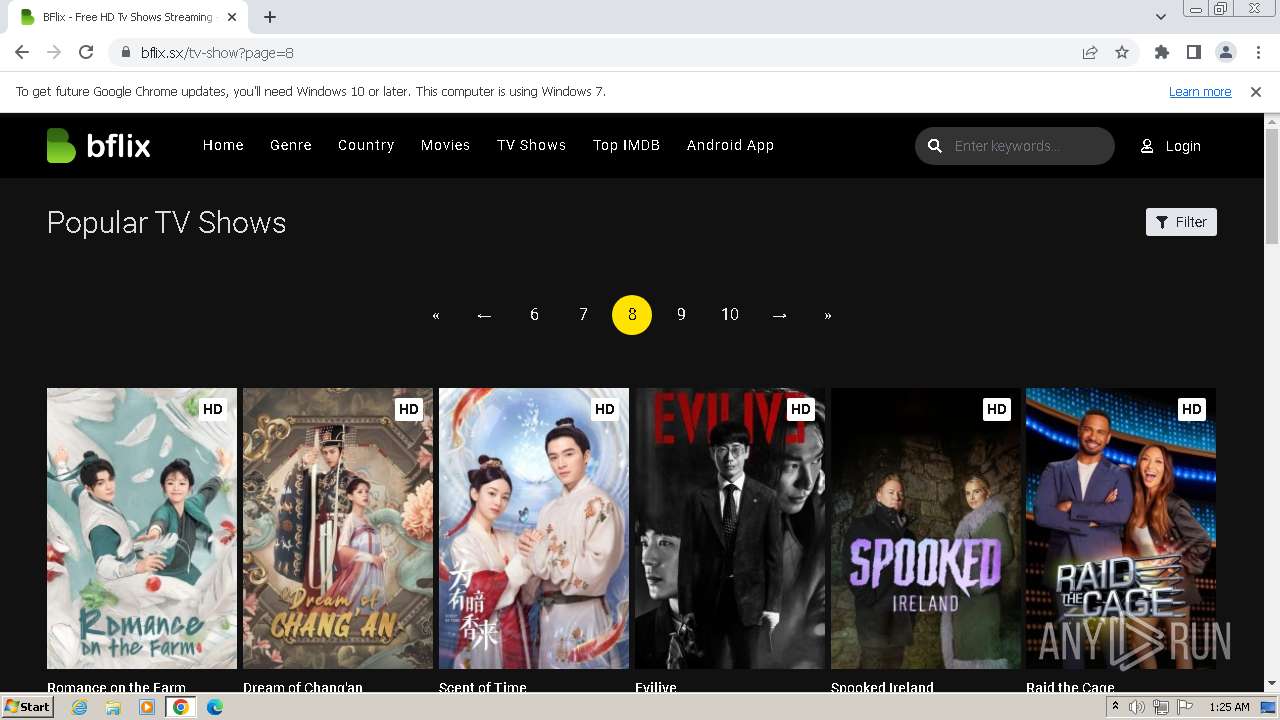Jump to the first page («)
The width and height of the screenshot is (1280, 720).
coord(436,315)
